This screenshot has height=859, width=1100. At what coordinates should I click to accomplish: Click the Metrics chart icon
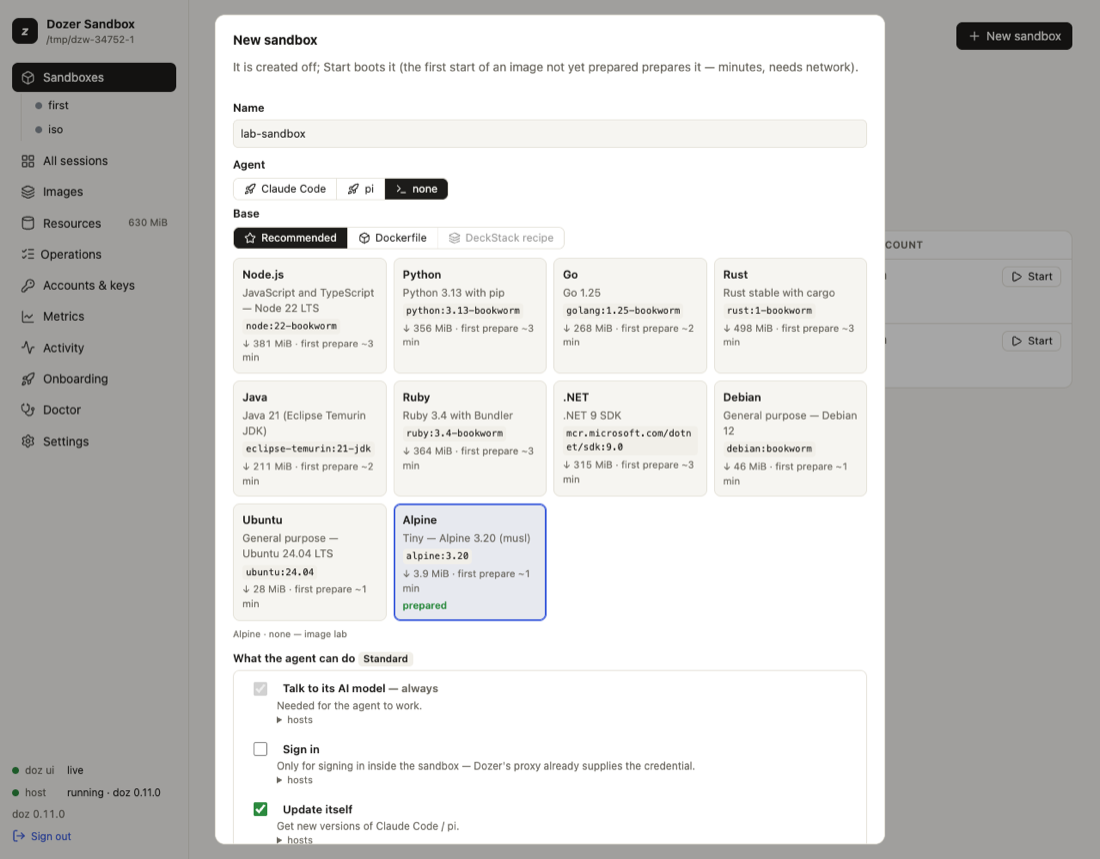coord(28,317)
